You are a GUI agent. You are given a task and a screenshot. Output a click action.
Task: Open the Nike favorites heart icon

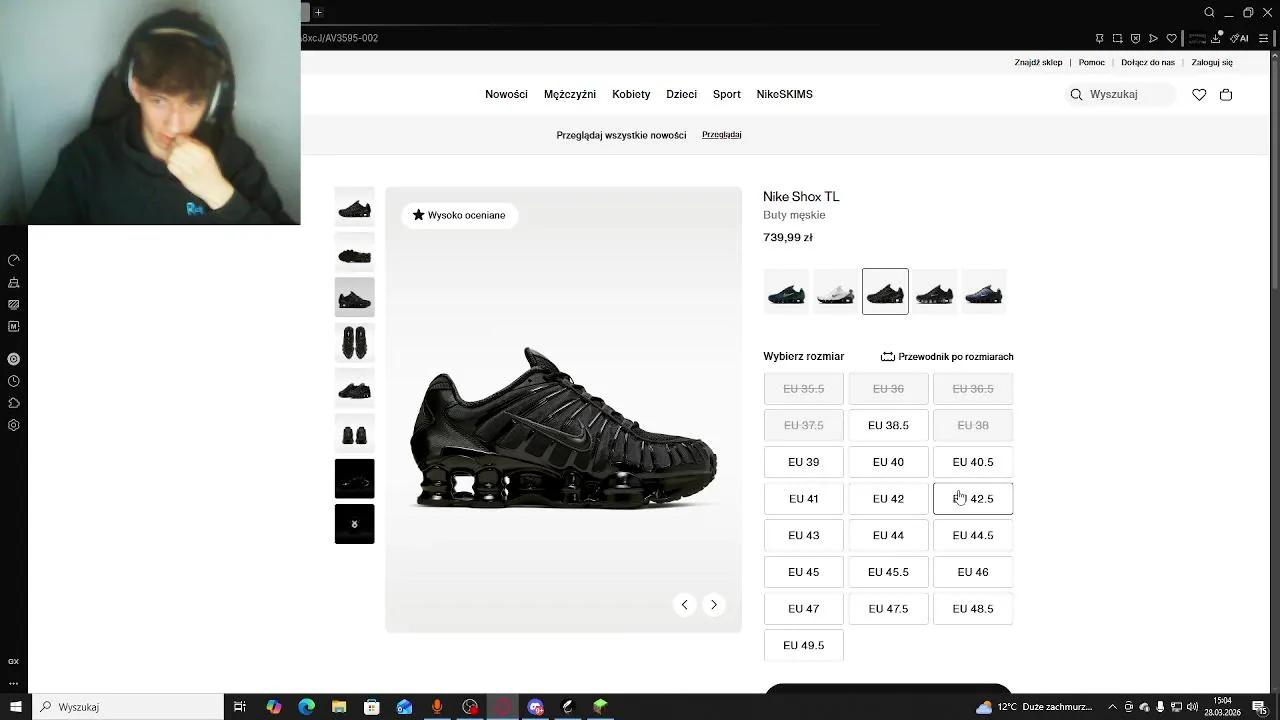pyautogui.click(x=1199, y=94)
